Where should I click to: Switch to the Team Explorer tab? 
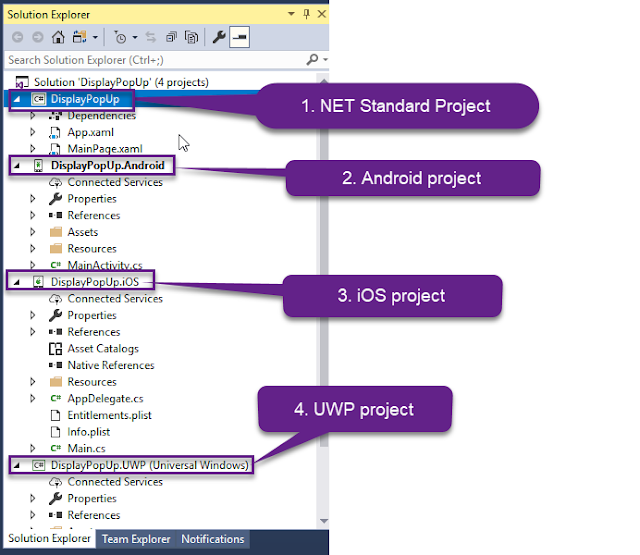136,539
